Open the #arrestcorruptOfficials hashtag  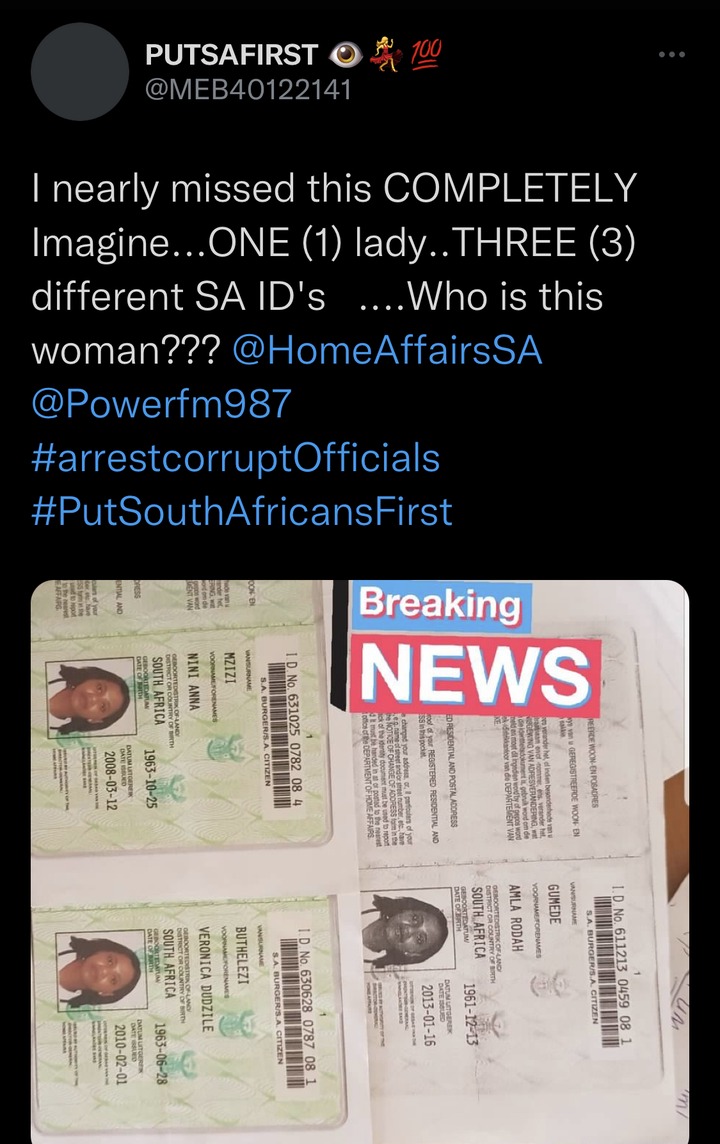pos(236,457)
